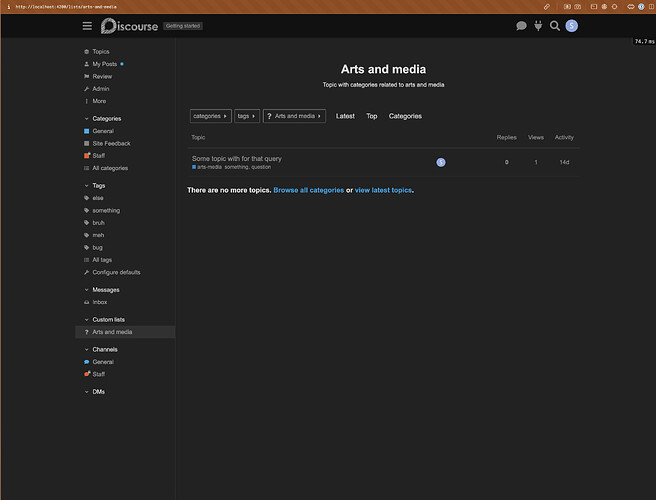Open General chat channel
656x500 pixels.
click(x=103, y=362)
